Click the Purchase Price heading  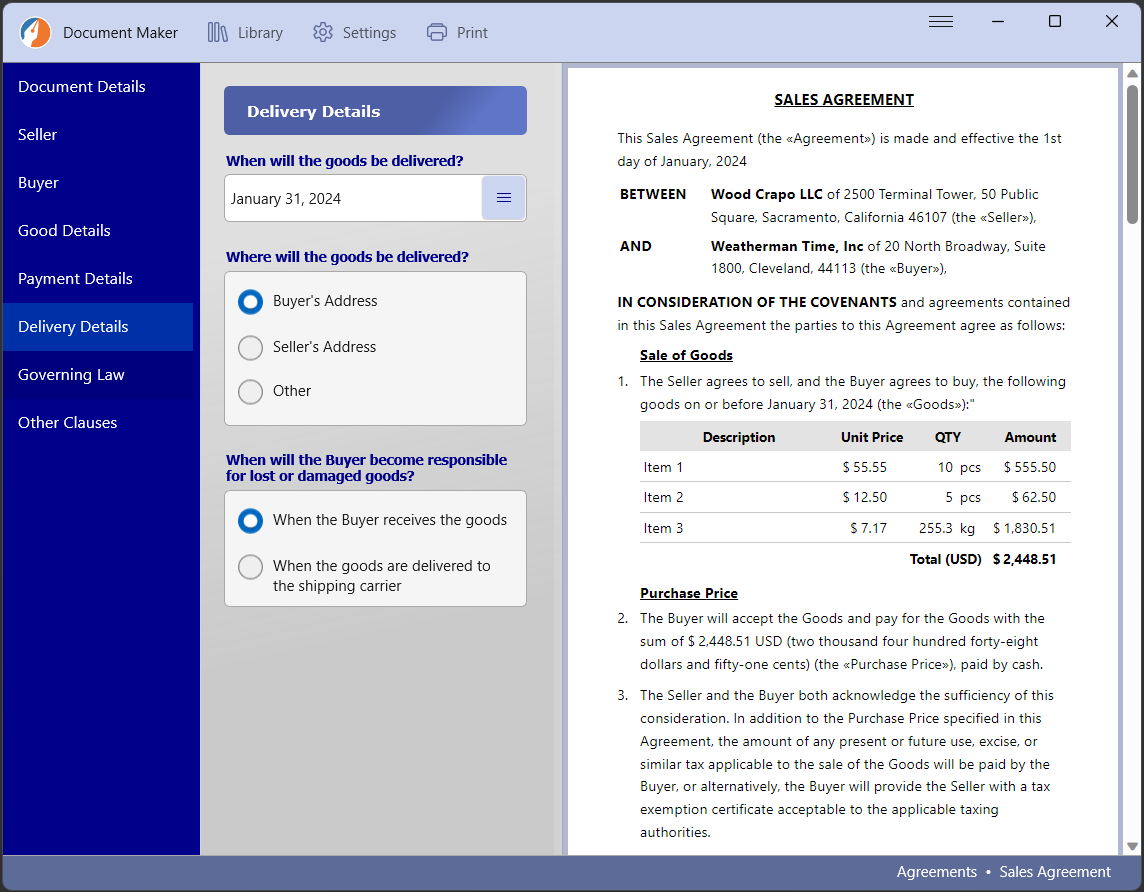pos(689,593)
